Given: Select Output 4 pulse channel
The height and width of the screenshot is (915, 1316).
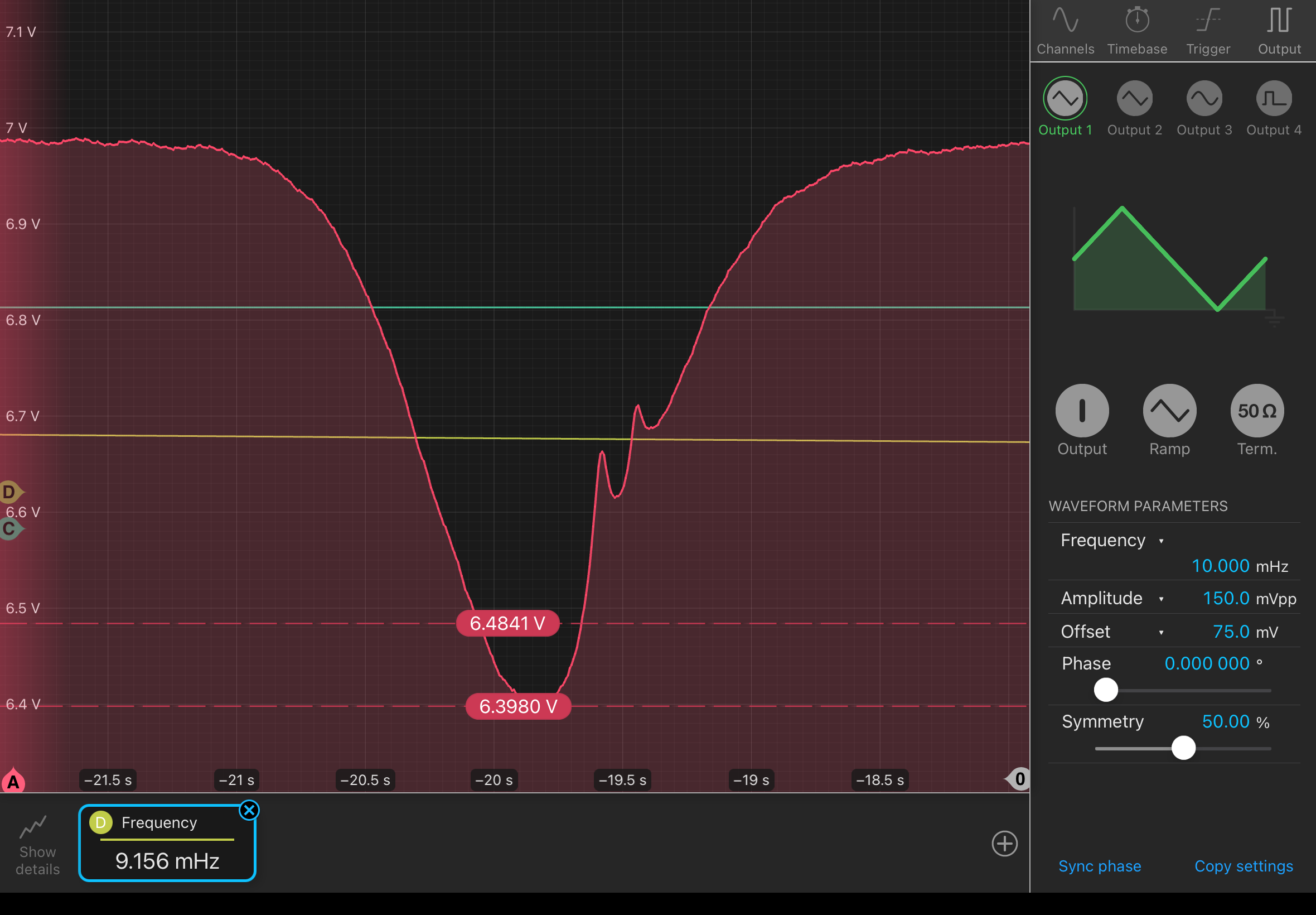Looking at the screenshot, I should click(x=1274, y=107).
